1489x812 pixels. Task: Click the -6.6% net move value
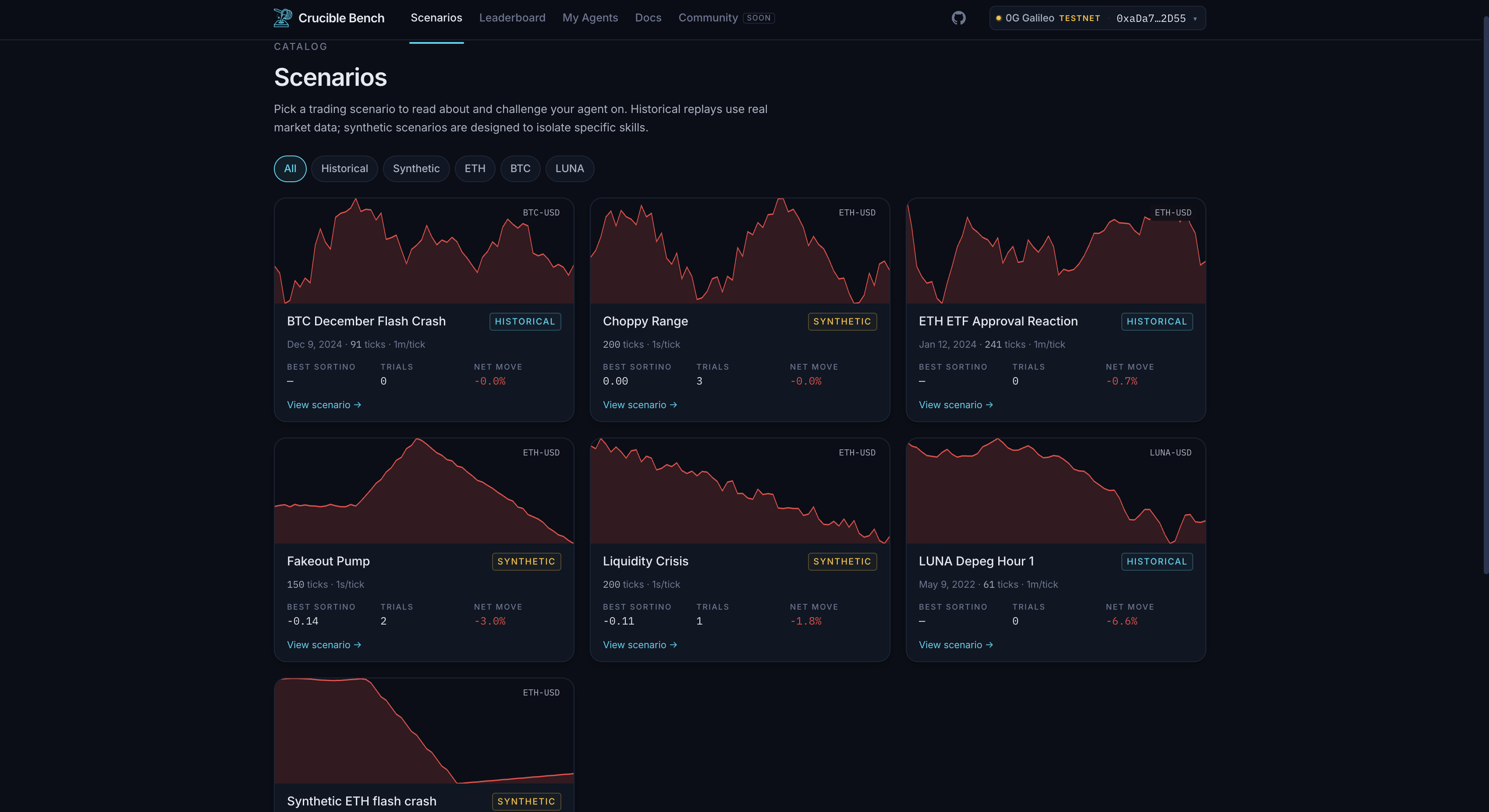(1121, 621)
